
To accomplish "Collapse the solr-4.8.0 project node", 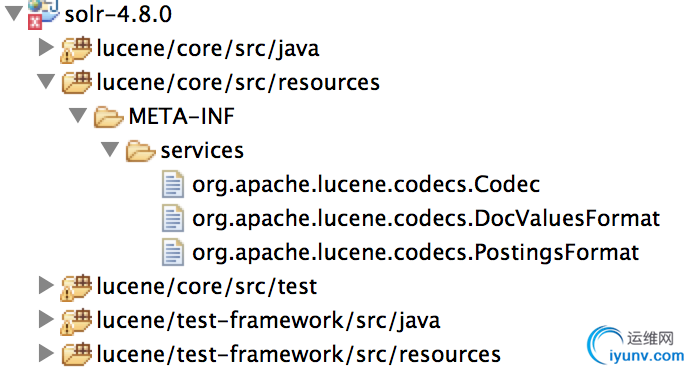I will [14, 12].
